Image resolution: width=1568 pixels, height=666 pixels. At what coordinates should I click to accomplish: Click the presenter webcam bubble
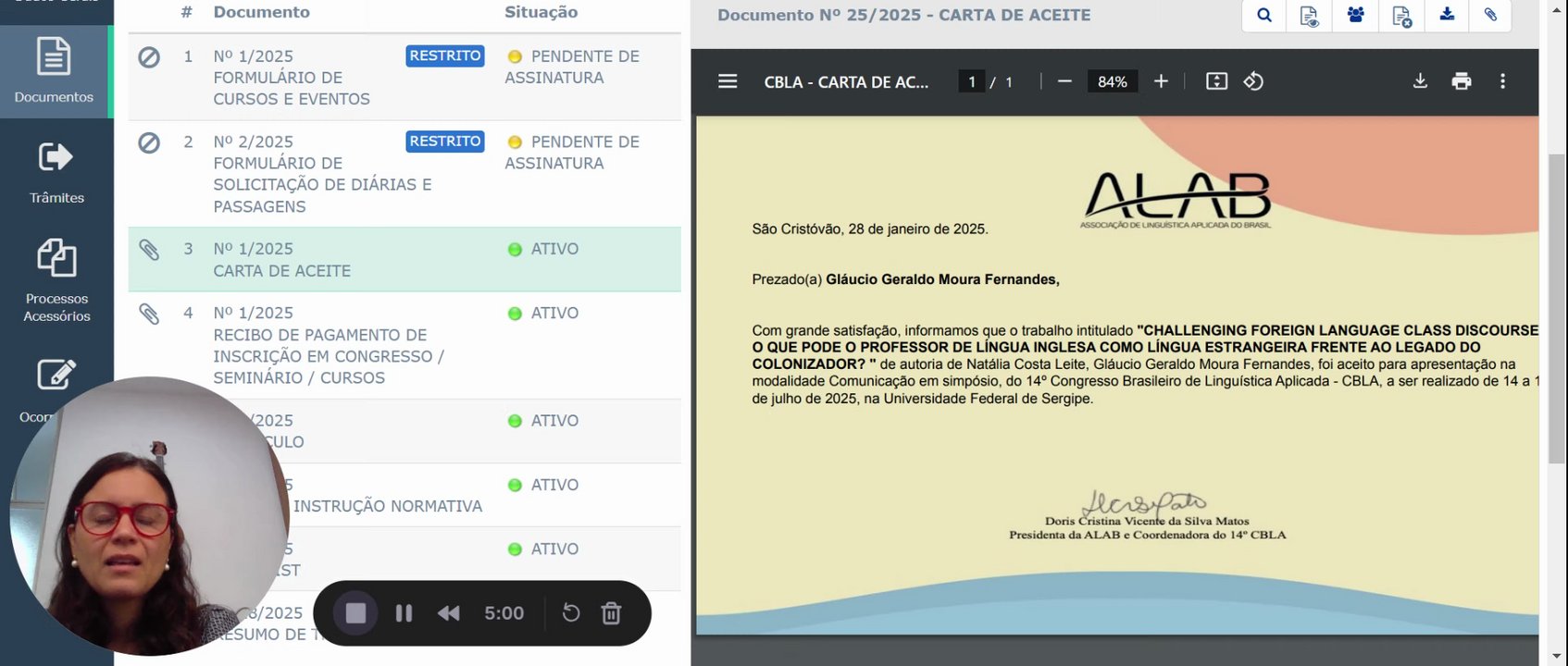[148, 516]
